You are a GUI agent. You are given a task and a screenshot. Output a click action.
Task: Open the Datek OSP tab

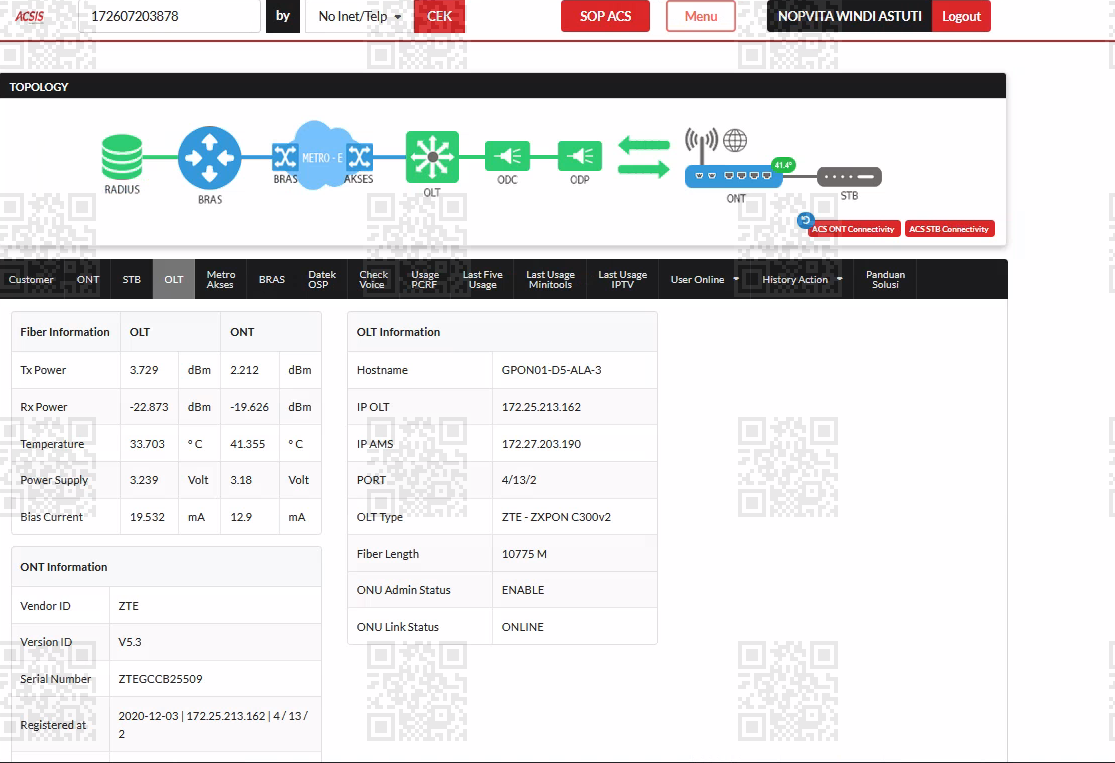tap(321, 279)
